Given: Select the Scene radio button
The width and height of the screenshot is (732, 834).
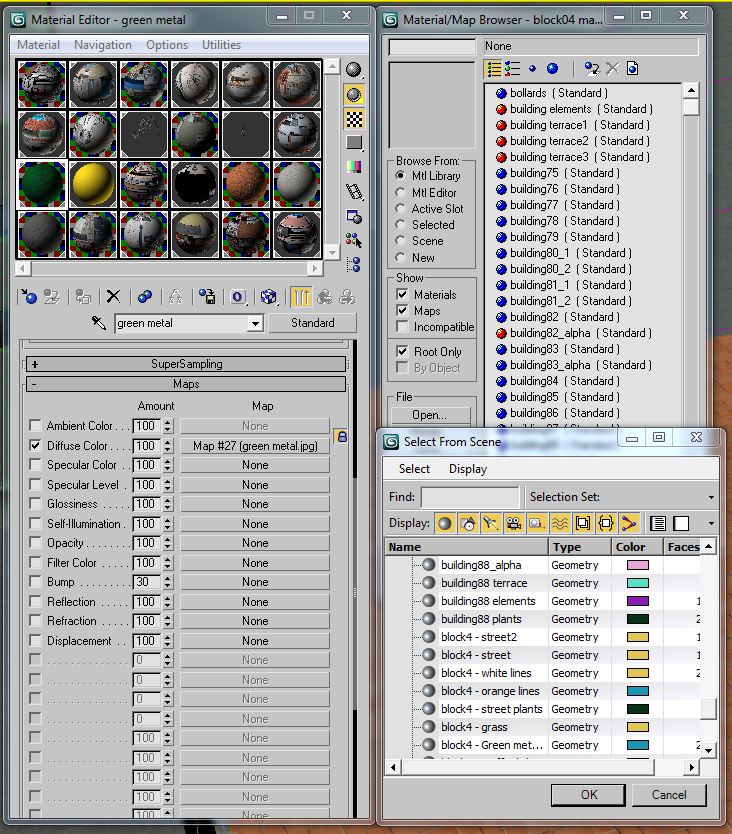Looking at the screenshot, I should [401, 240].
